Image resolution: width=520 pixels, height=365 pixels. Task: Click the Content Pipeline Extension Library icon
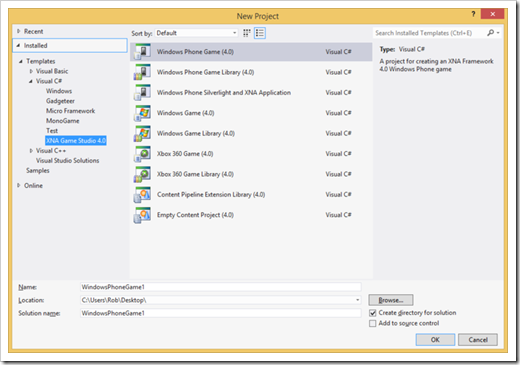click(142, 195)
